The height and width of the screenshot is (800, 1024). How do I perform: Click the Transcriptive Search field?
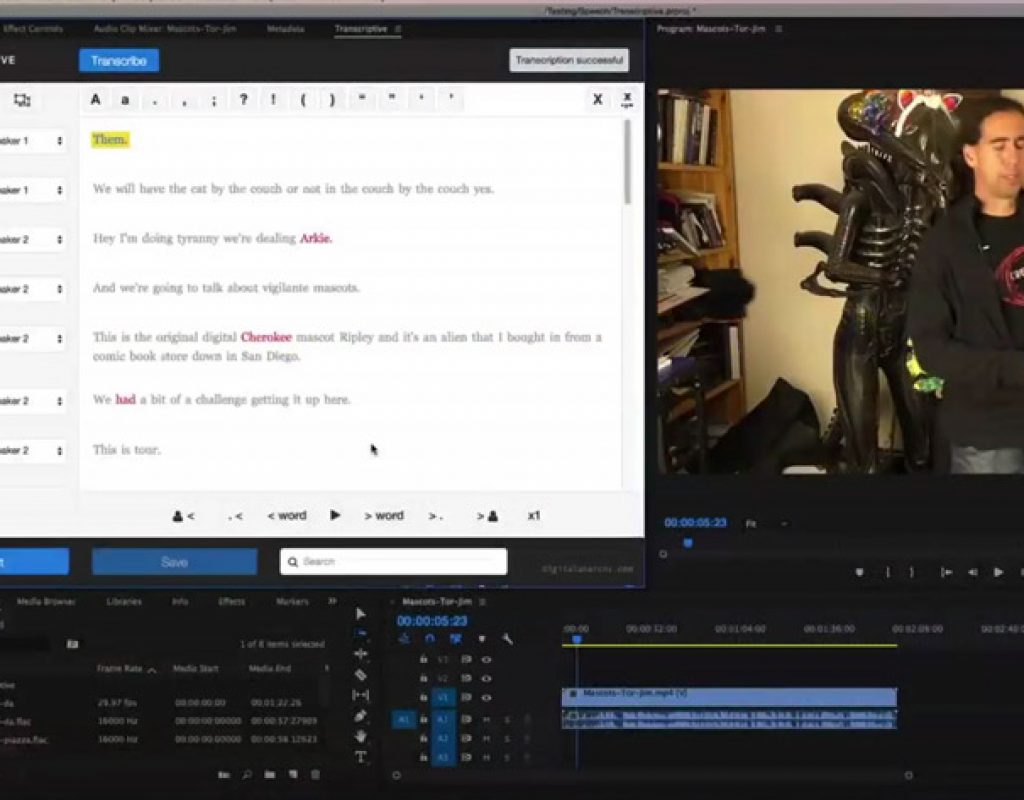pos(393,562)
